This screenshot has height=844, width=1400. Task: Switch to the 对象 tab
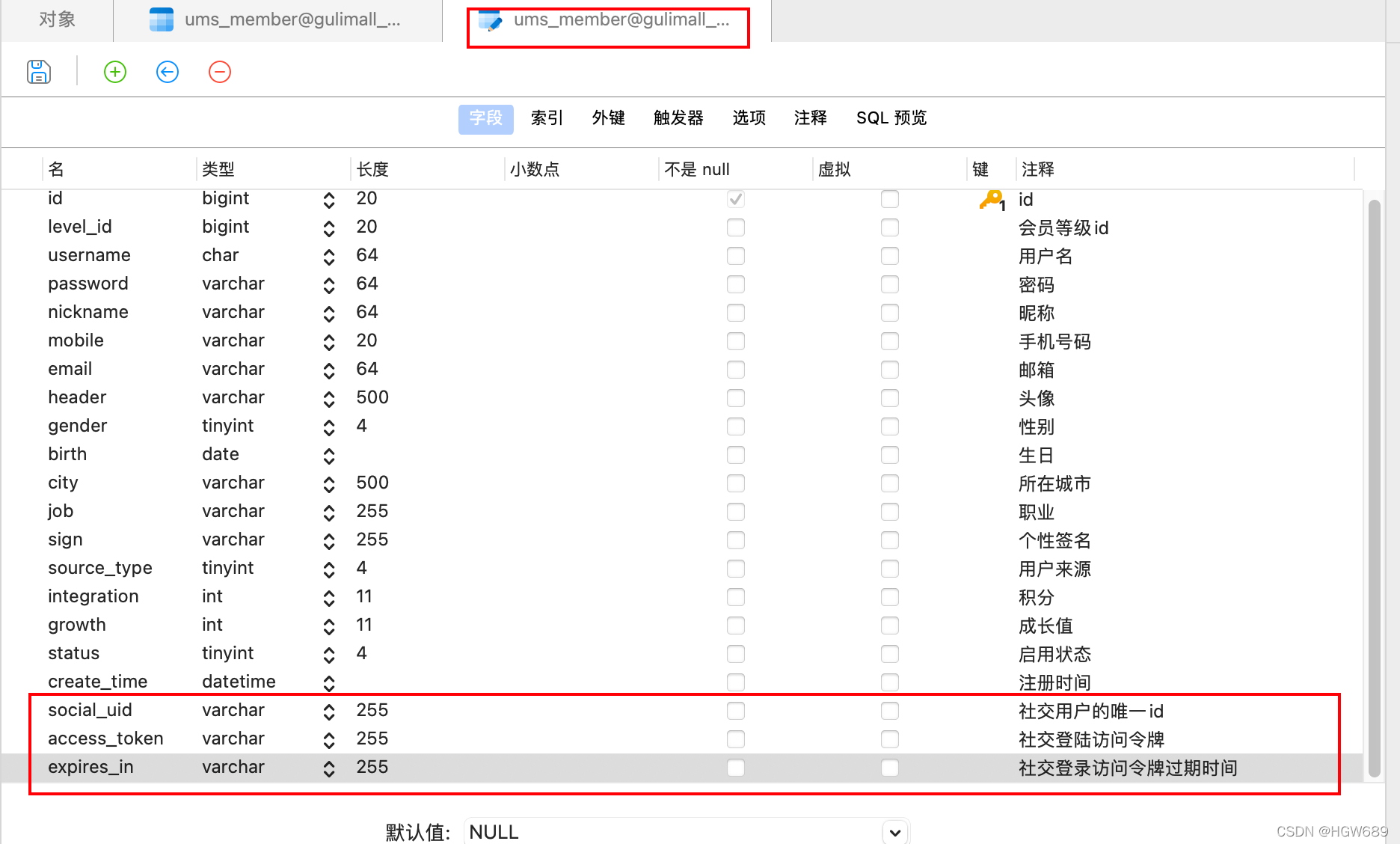[x=57, y=19]
